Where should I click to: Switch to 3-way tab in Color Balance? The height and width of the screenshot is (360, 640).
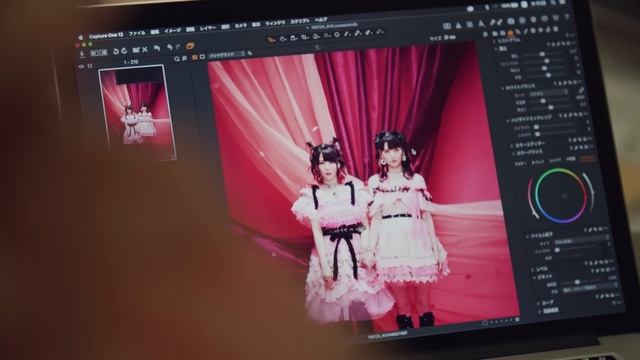tap(537, 162)
